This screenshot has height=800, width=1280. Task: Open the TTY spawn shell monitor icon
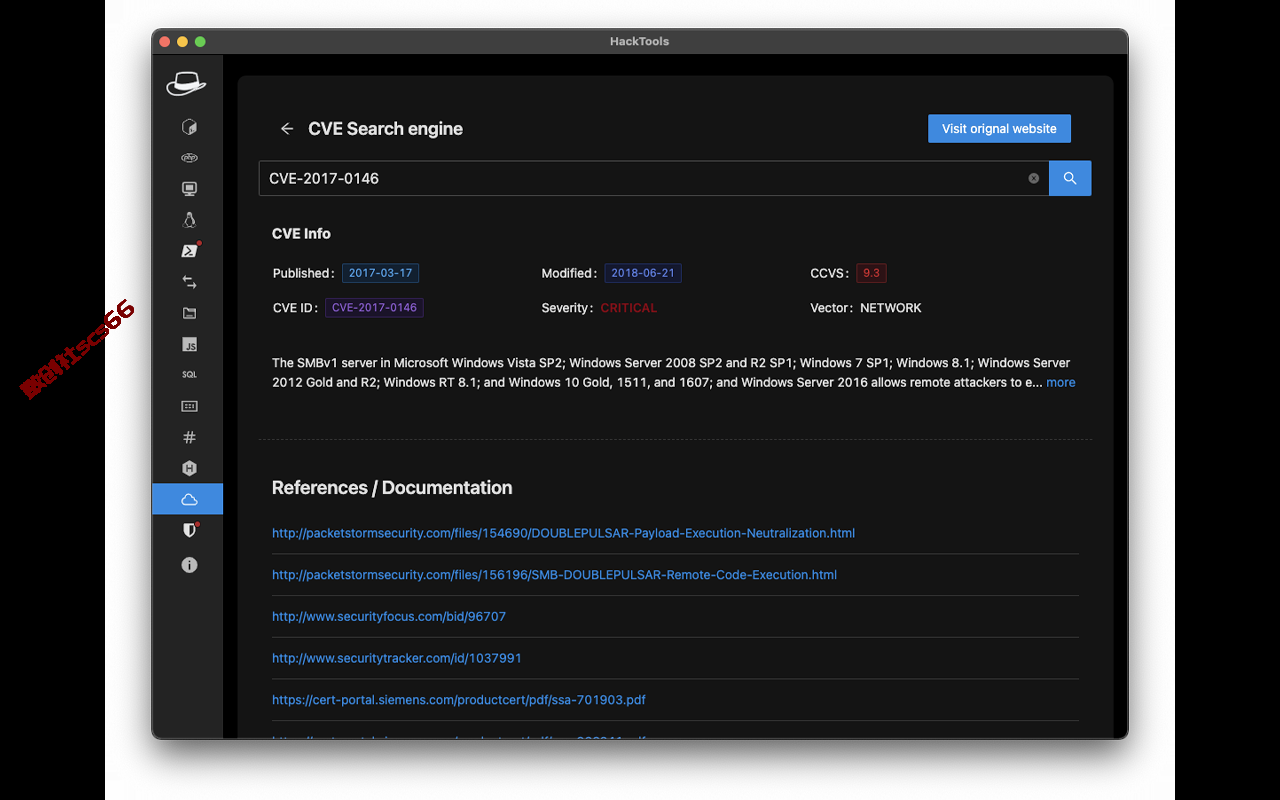[x=189, y=189]
